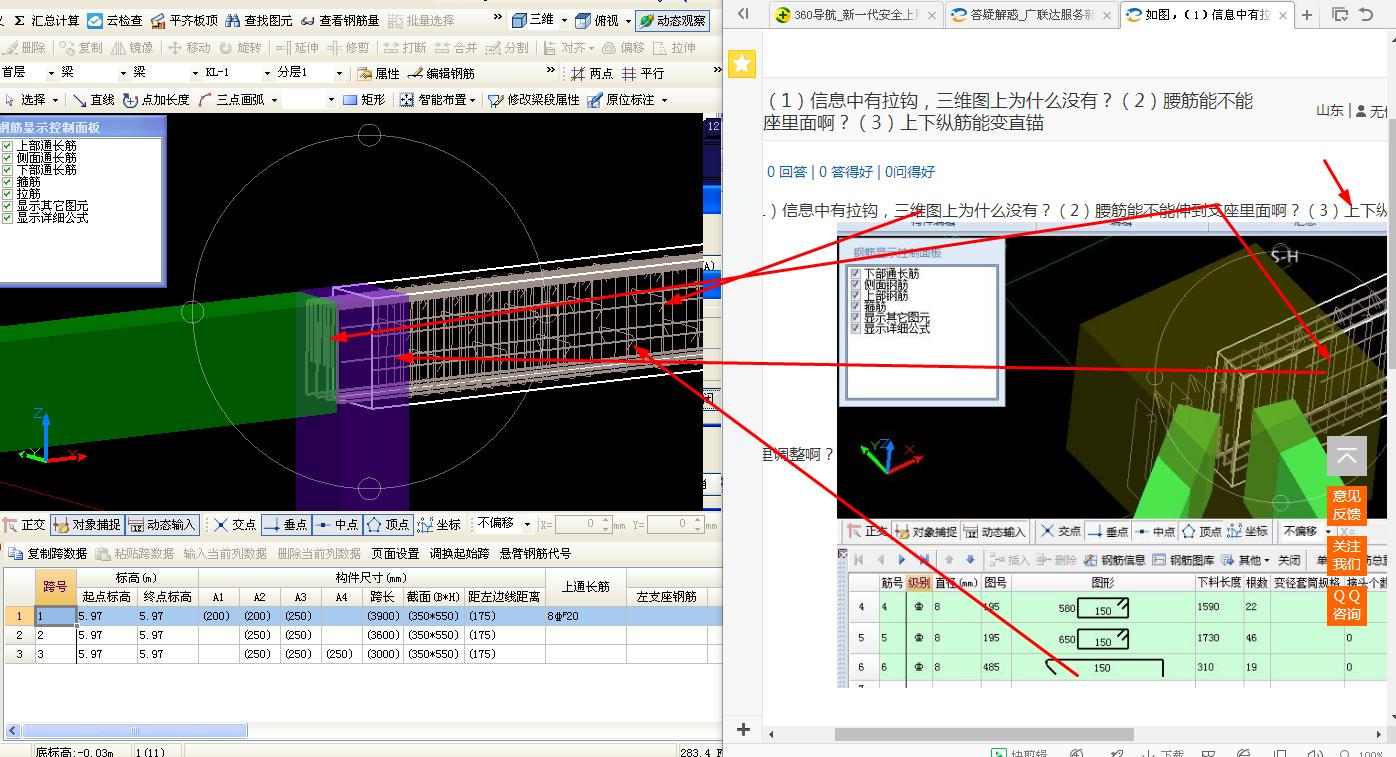This screenshot has height=757, width=1396.
Task: Toggle 垂点 perpendicular snap
Action: tap(286, 524)
